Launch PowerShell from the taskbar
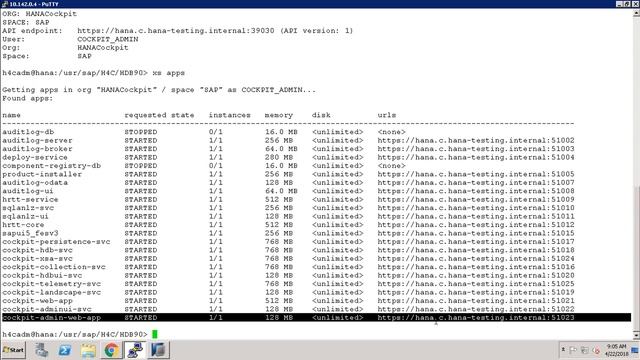640x360 pixels. pyautogui.click(x=64, y=350)
